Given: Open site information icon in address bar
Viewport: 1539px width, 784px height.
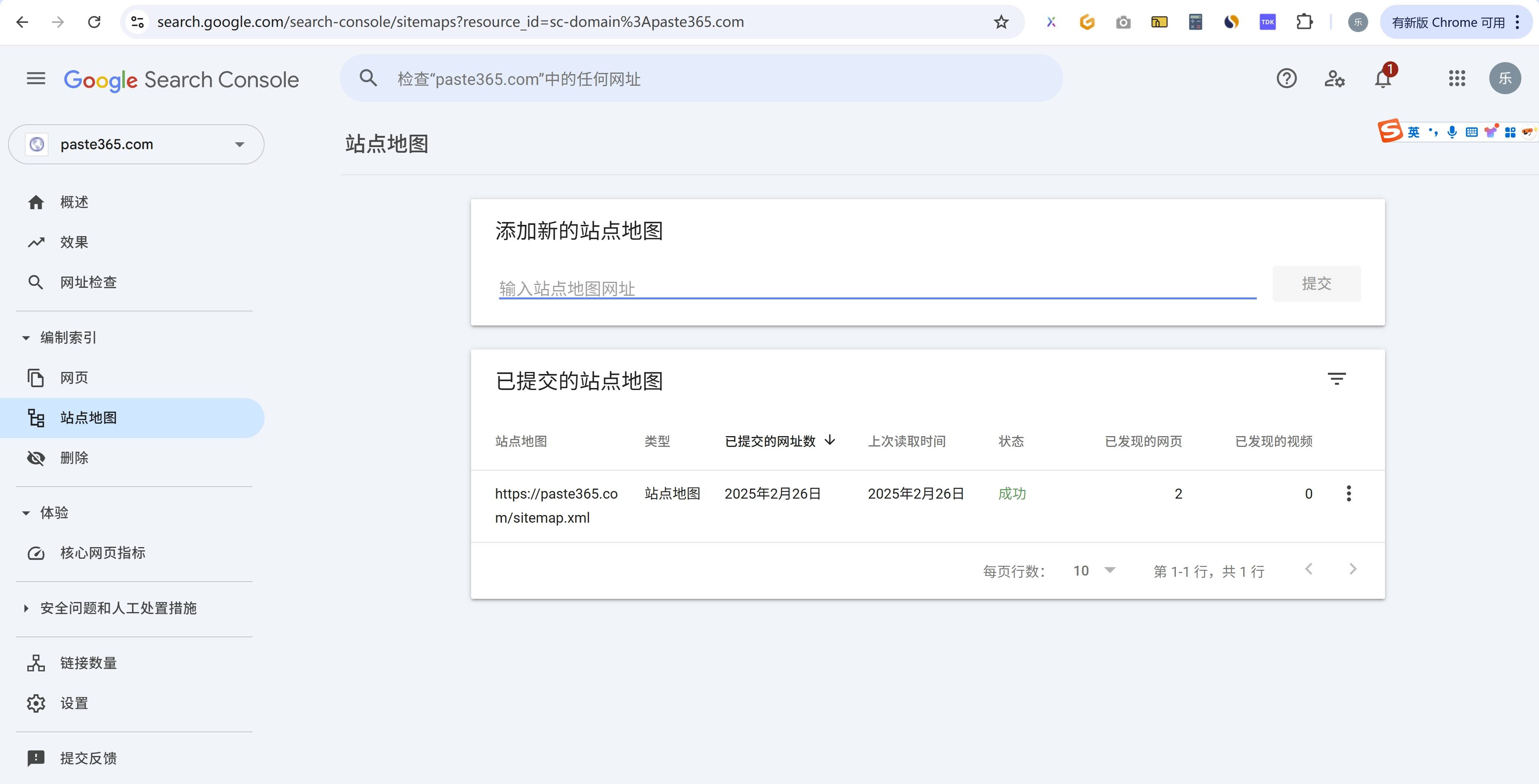Looking at the screenshot, I should [x=138, y=22].
